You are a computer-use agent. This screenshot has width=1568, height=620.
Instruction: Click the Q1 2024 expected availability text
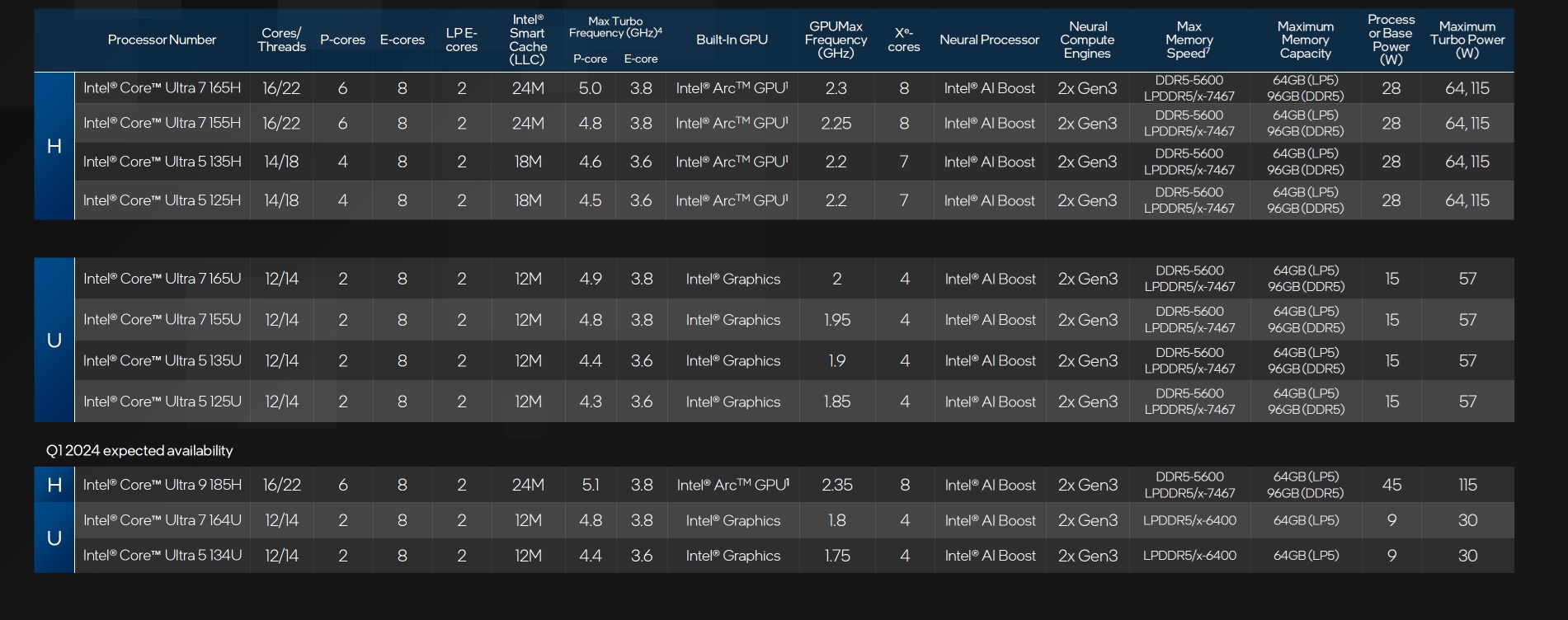(139, 450)
